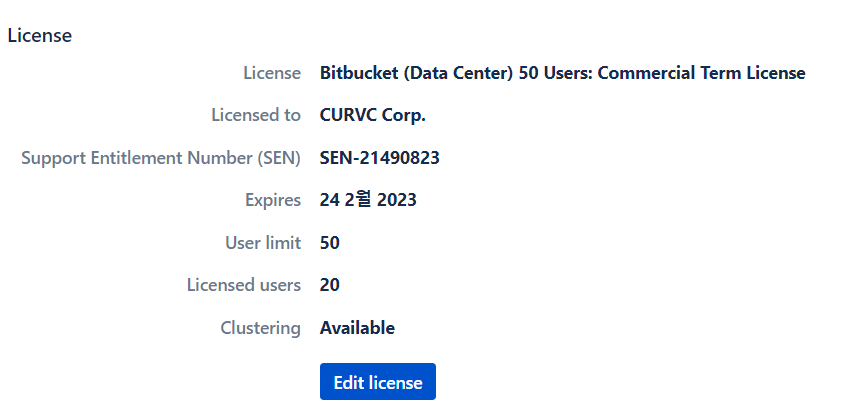865x412 pixels.
Task: Select the expiry date '24 2월 2023'
Action: click(x=368, y=200)
